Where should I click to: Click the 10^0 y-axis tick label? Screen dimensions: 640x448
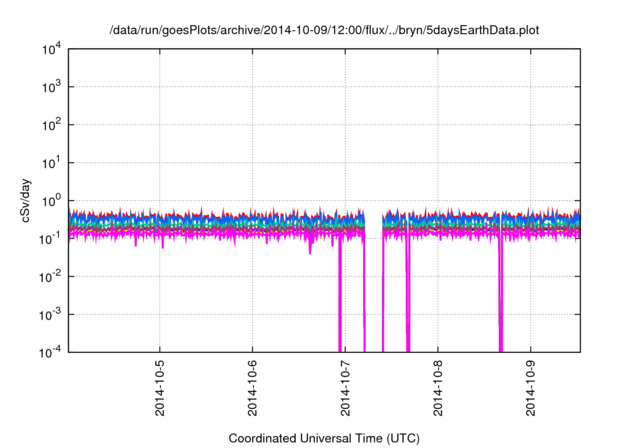coord(51,201)
